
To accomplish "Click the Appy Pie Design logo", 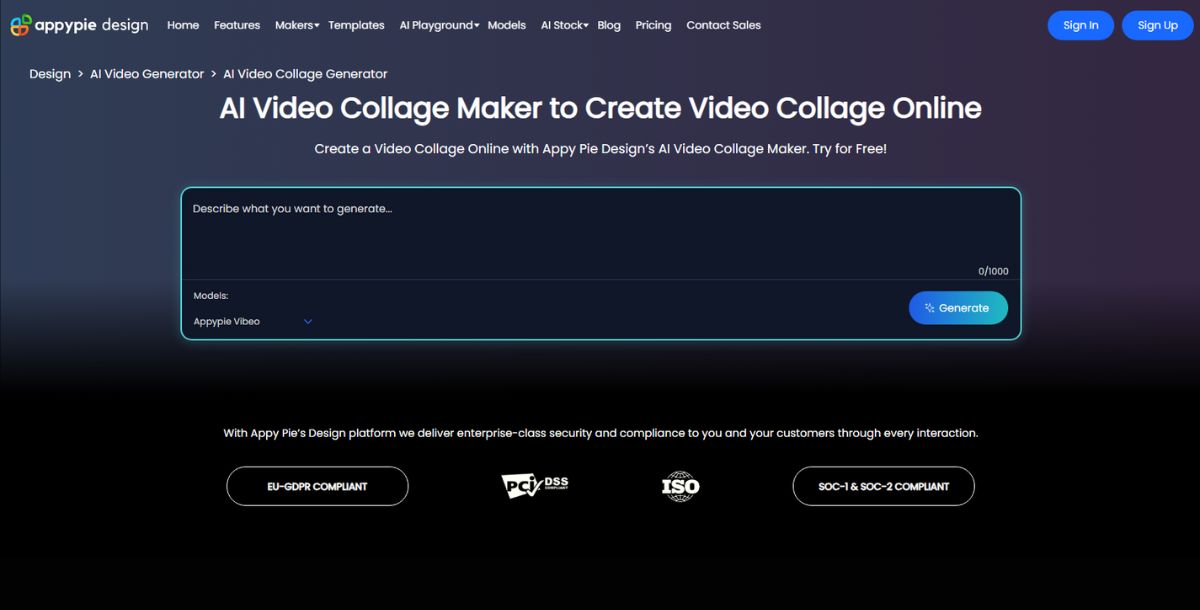I will point(79,25).
